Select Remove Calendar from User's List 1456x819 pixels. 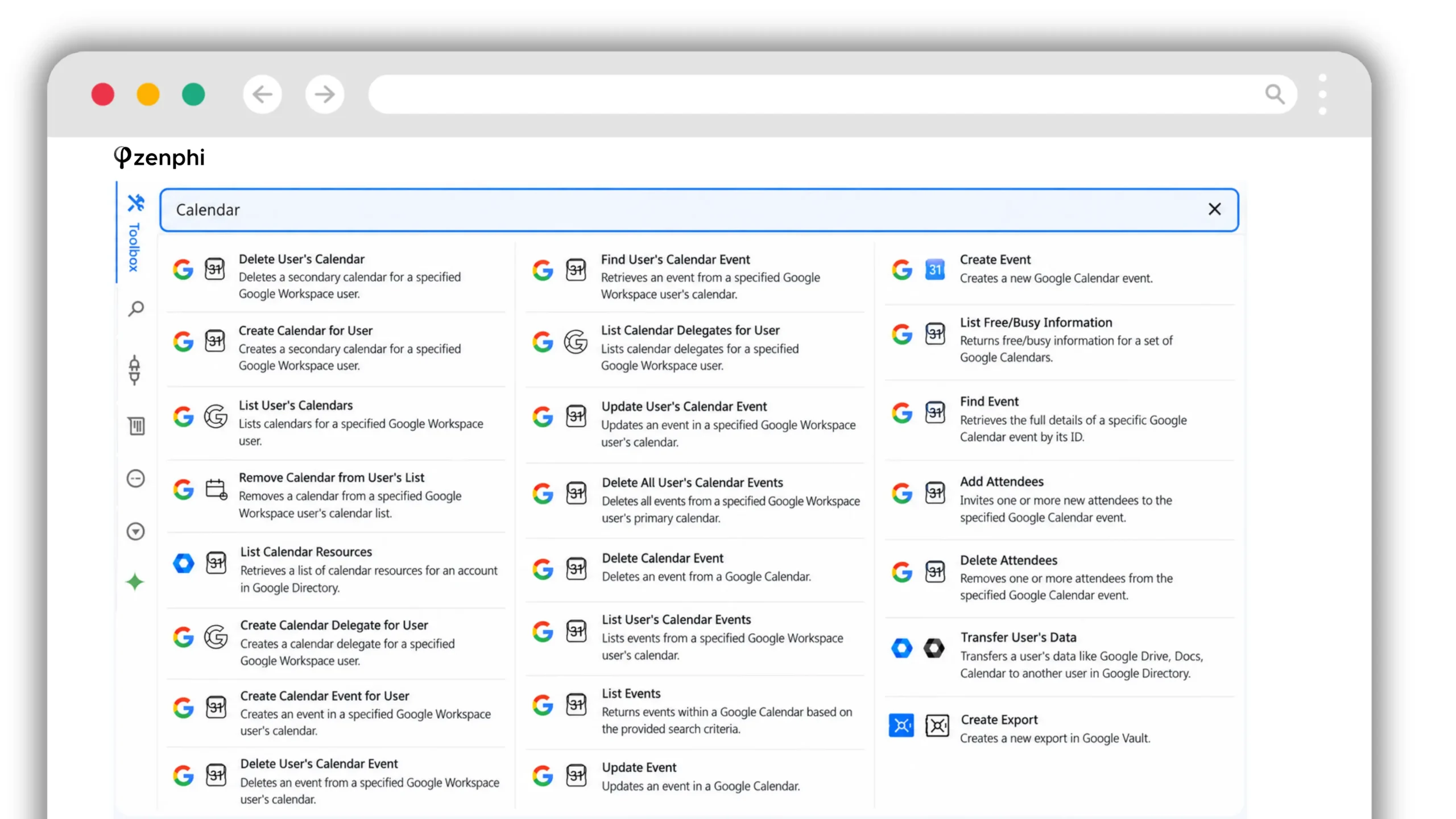click(x=336, y=495)
